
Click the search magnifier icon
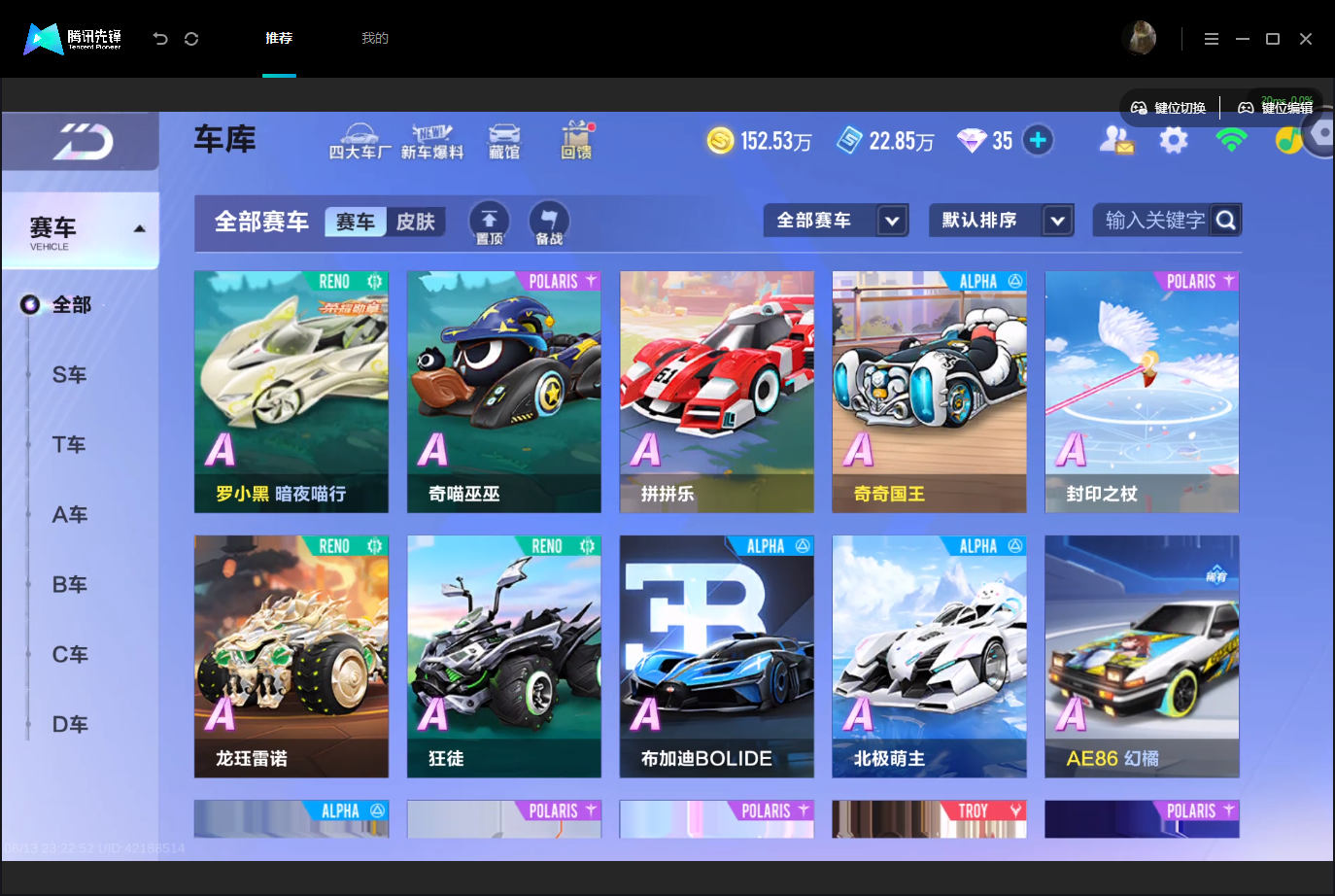pos(1226,221)
